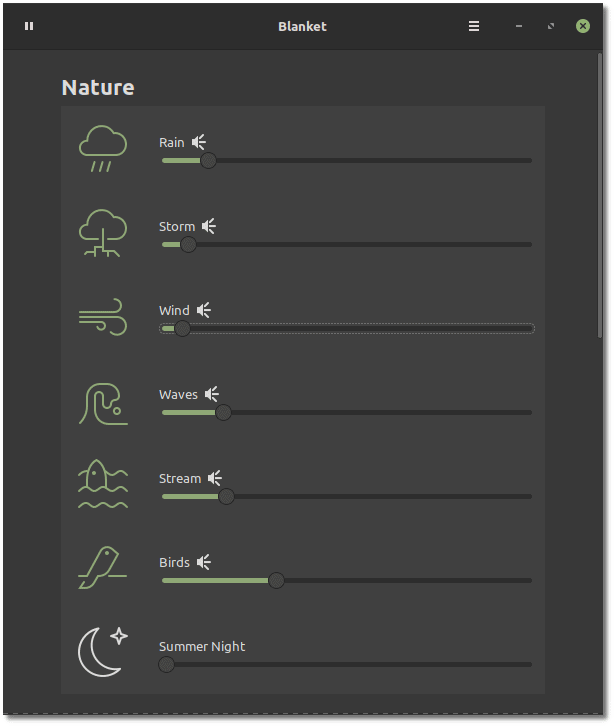Viewport: 614px width, 726px height.
Task: Click the speaker icon beside Birds
Action: tap(204, 562)
